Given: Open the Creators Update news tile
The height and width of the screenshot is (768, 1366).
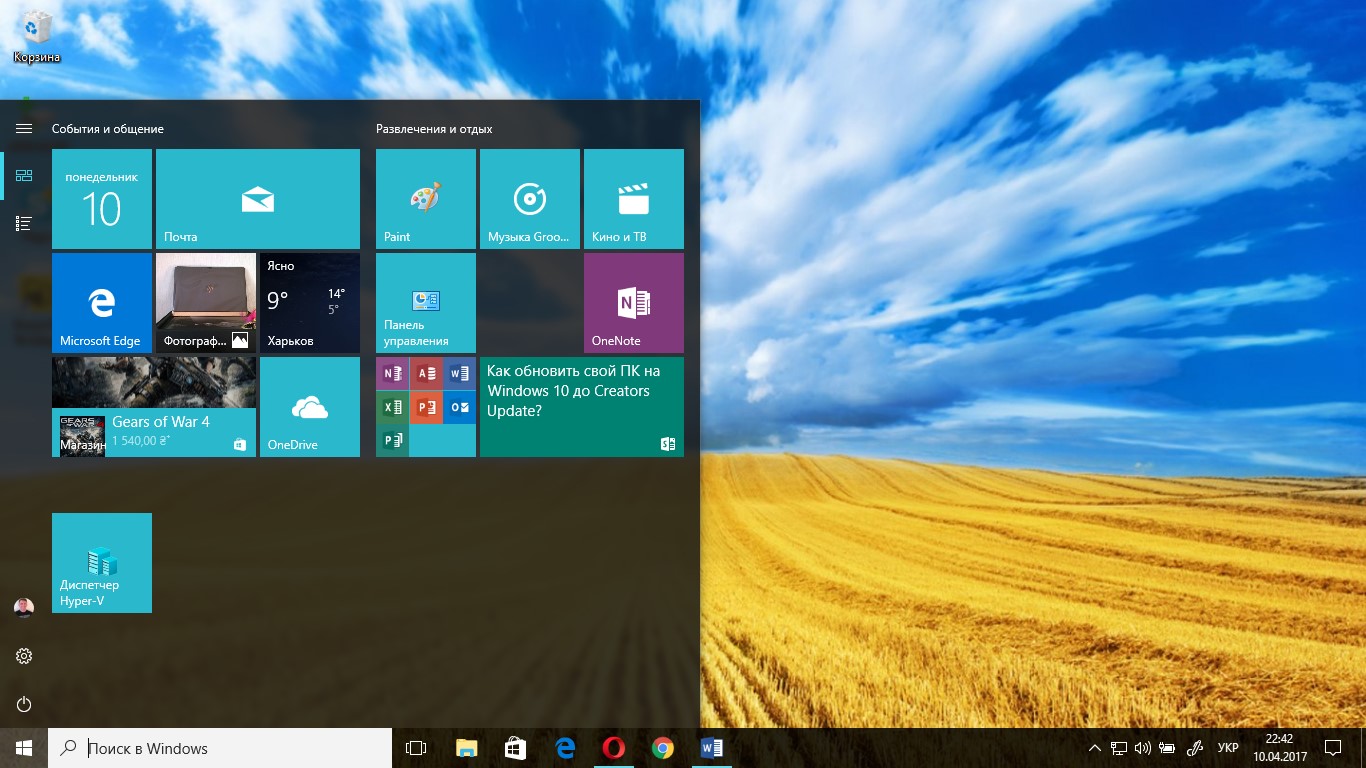Looking at the screenshot, I should coord(582,407).
